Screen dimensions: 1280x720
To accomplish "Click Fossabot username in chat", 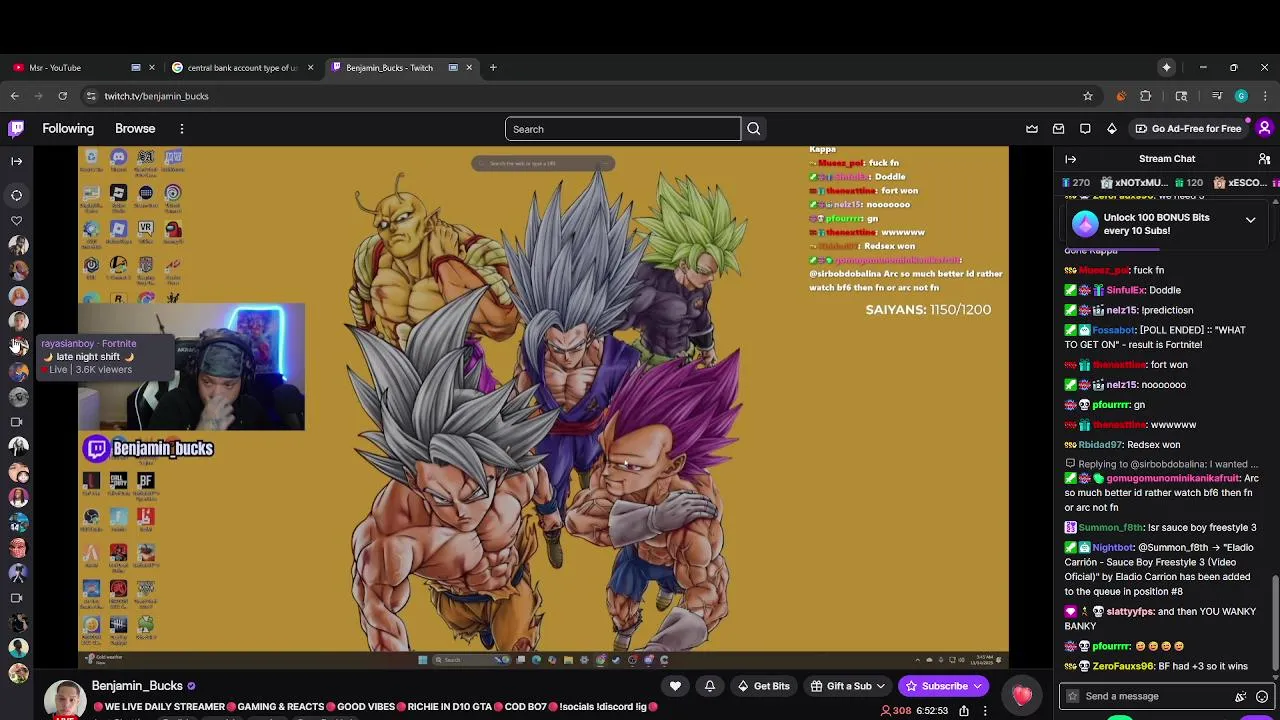I will (1114, 330).
